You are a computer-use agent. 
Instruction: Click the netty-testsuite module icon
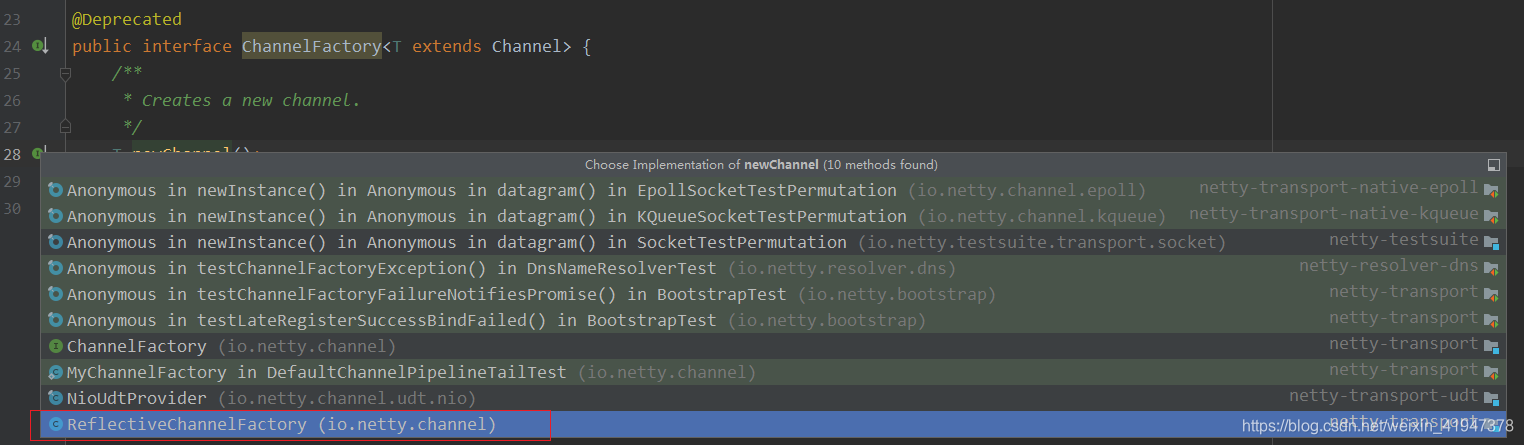(x=1491, y=242)
